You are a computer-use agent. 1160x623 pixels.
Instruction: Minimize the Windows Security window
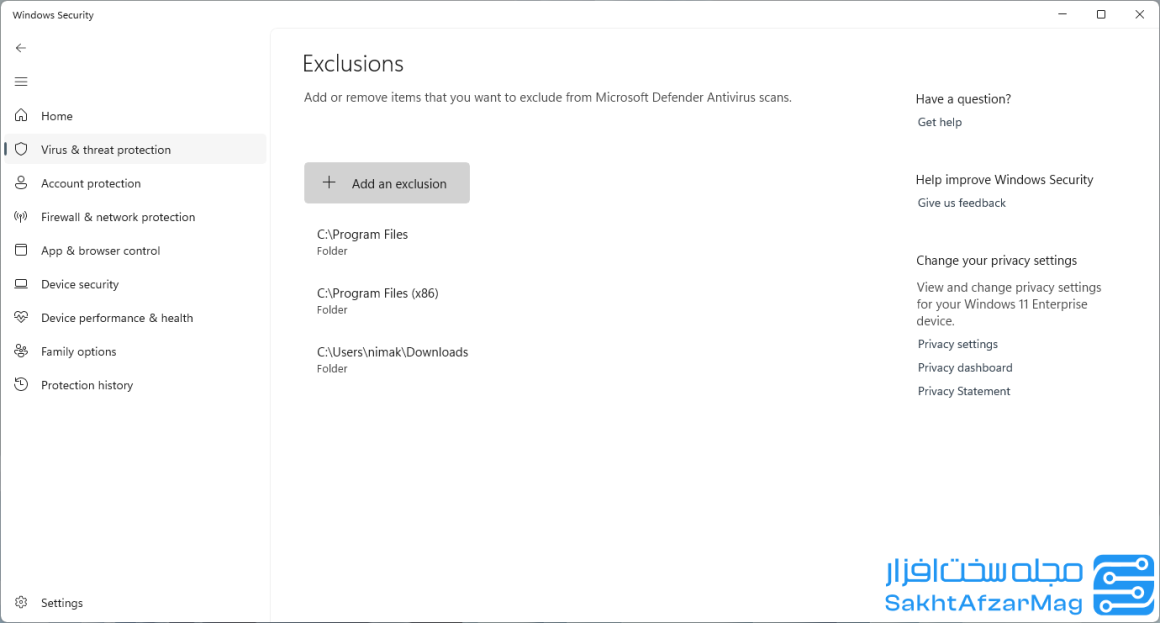(1062, 14)
